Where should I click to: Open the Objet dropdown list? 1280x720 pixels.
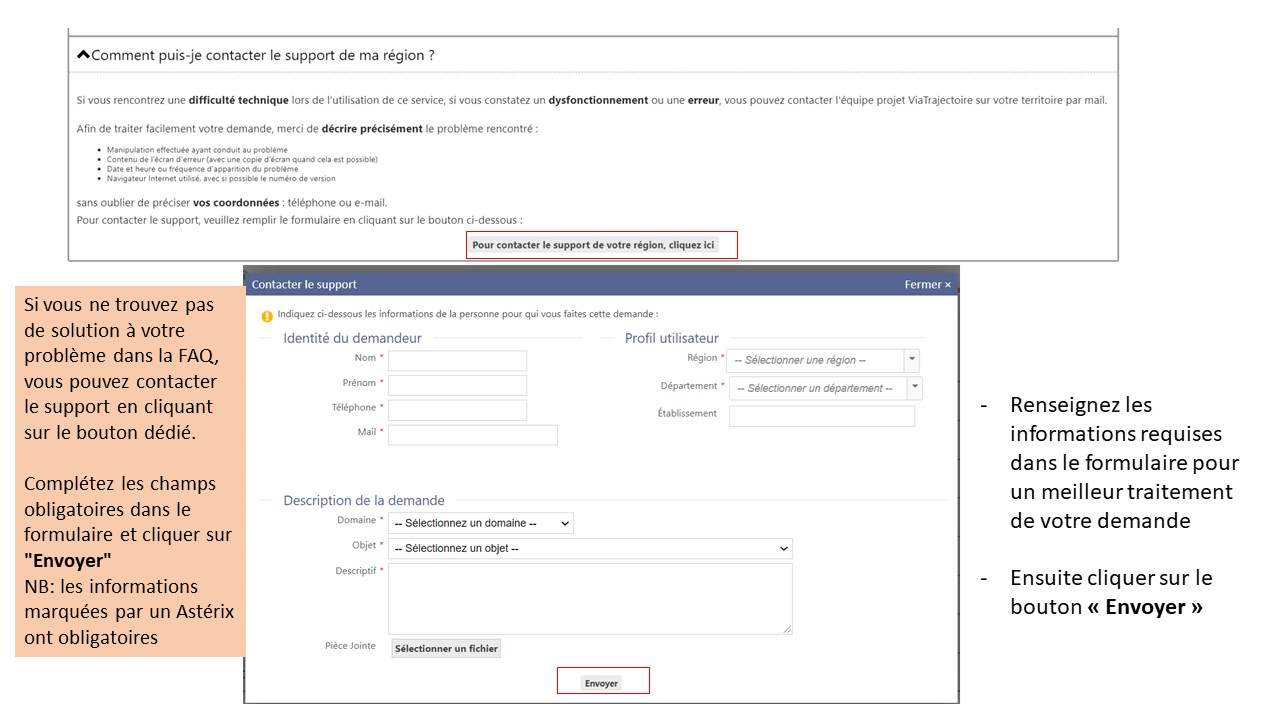[x=590, y=548]
